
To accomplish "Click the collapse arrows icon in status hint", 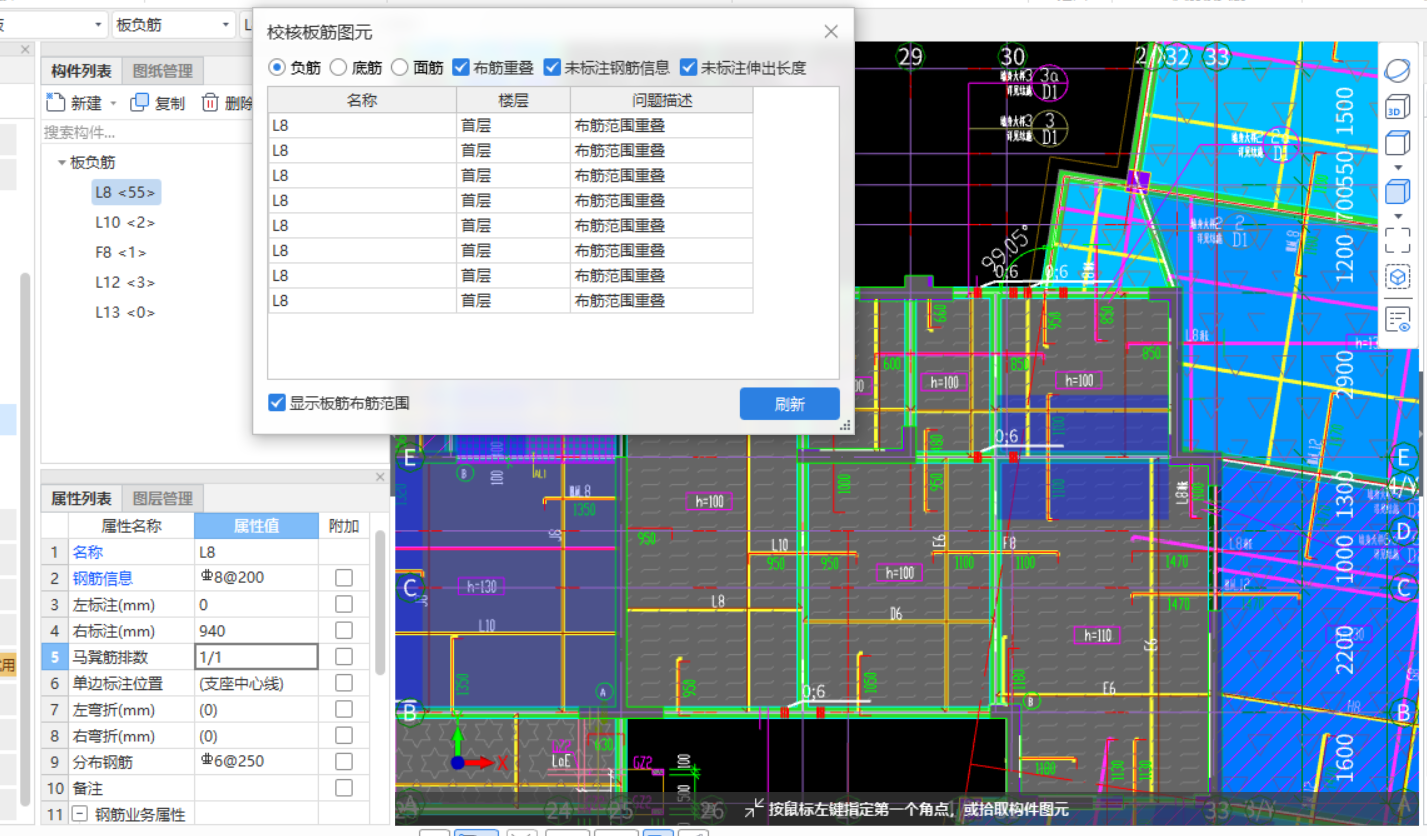I will (x=754, y=808).
